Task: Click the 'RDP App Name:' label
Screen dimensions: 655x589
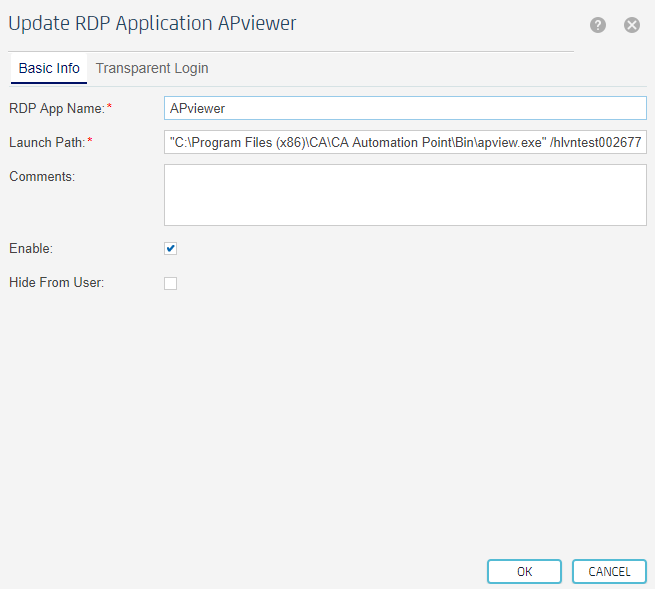Action: click(56, 108)
